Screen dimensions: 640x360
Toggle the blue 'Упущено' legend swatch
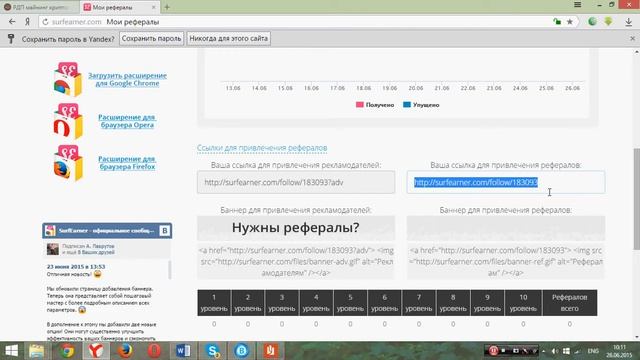(407, 104)
